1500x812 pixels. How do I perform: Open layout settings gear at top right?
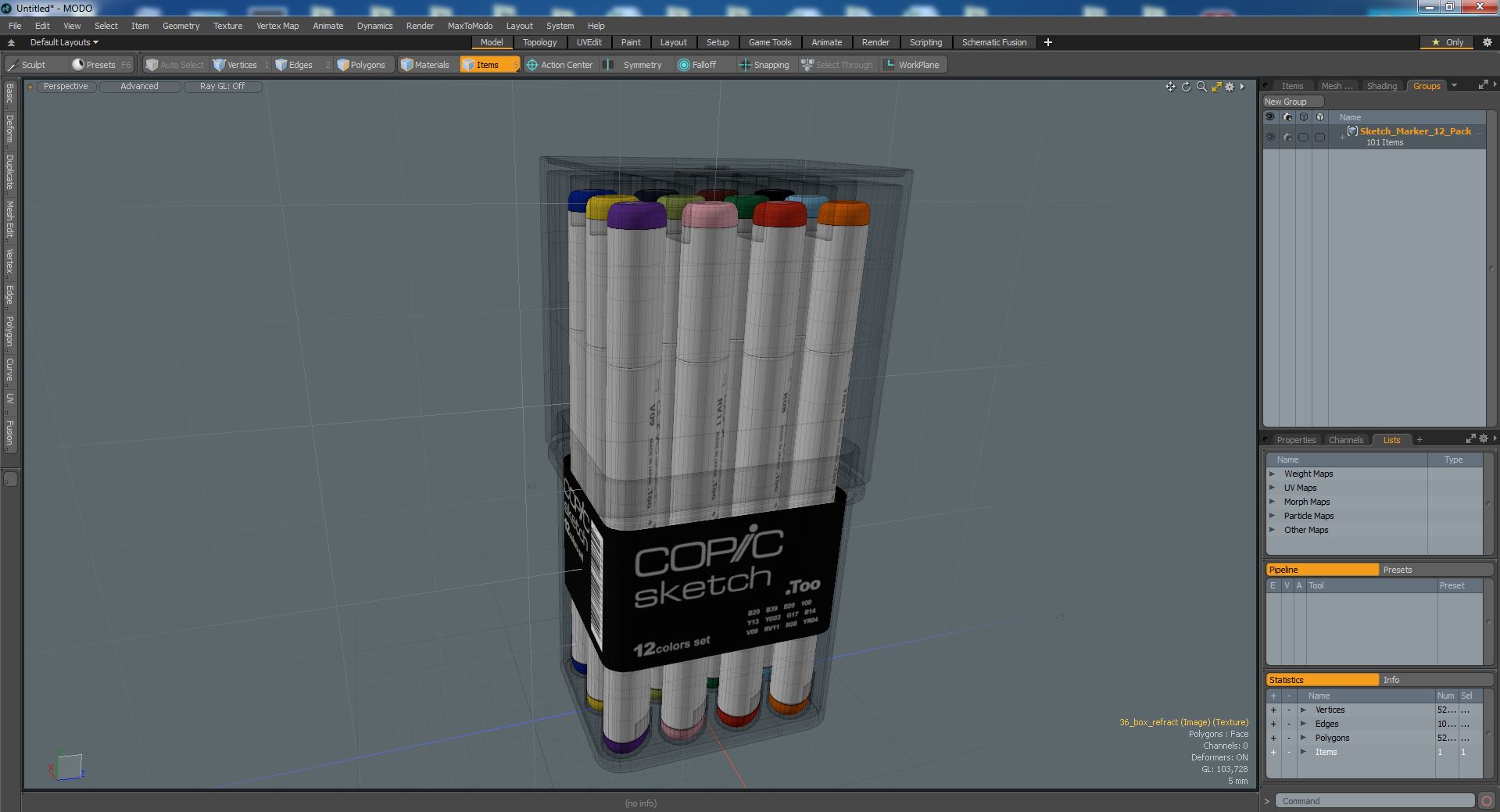coord(1487,42)
